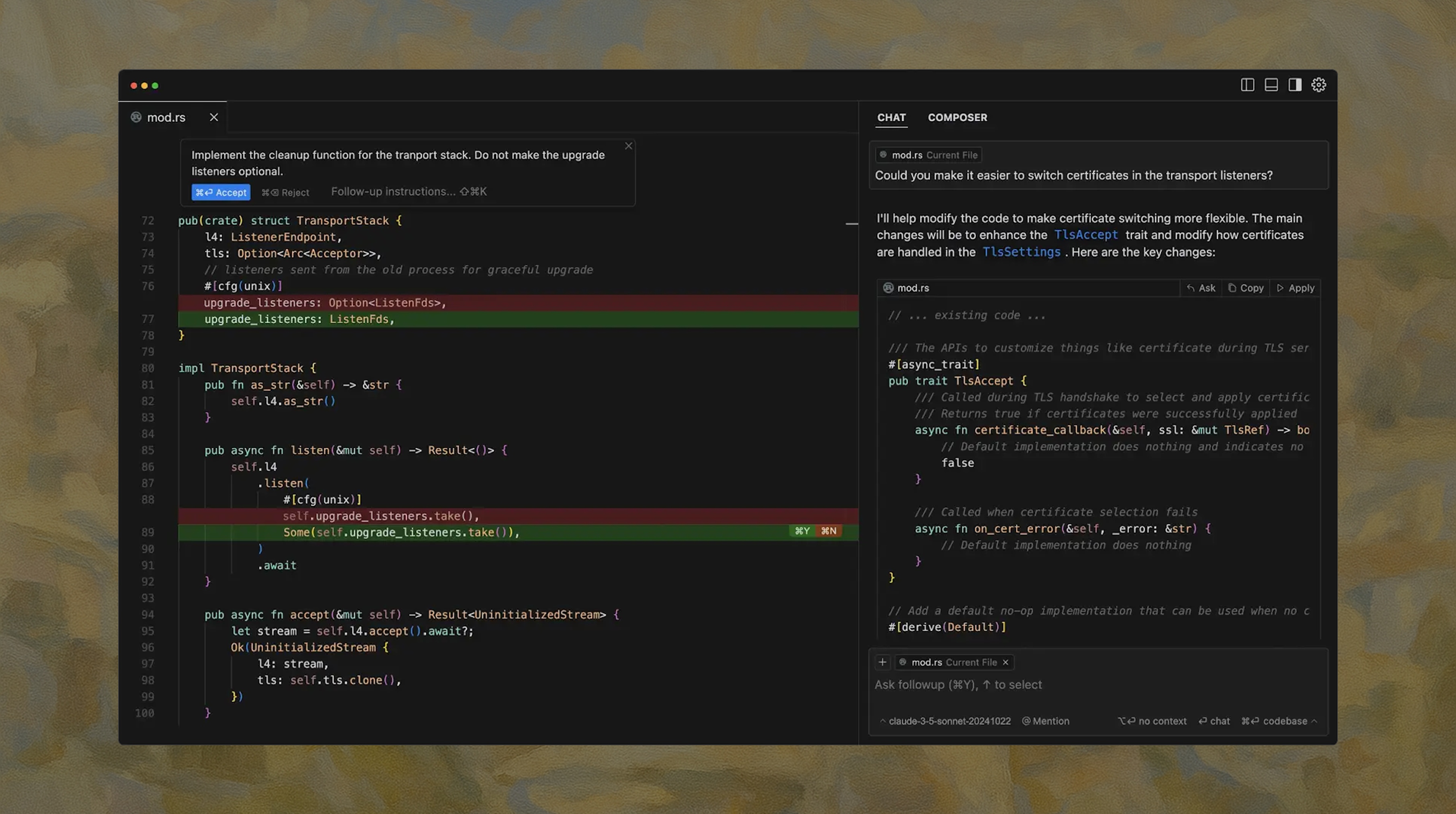Click the mod.rs icon in the snippet header
The width and height of the screenshot is (1456, 814).
click(x=888, y=288)
